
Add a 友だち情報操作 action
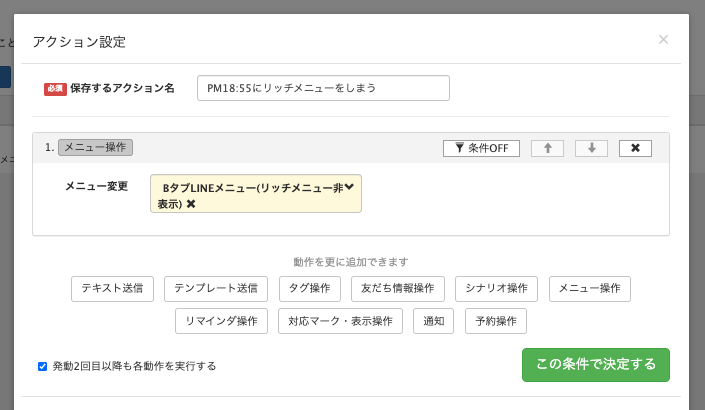pos(397,288)
